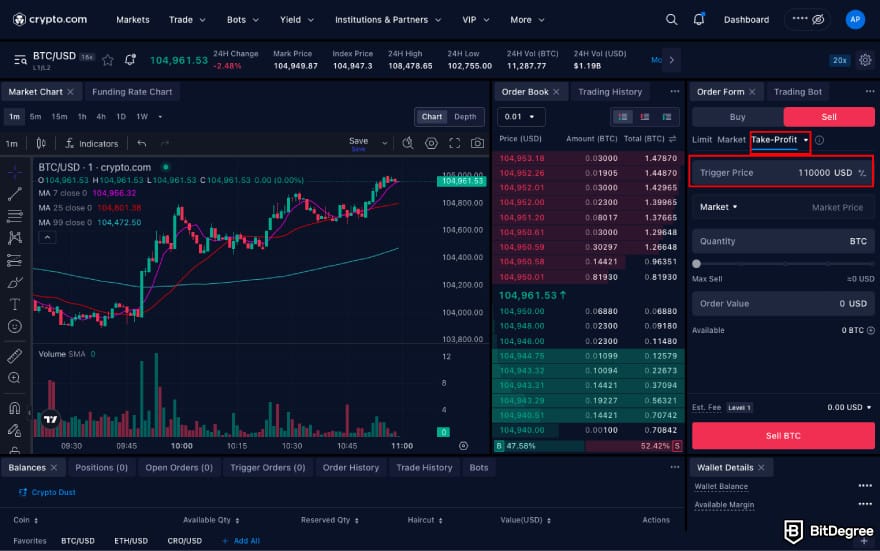Image resolution: width=880 pixels, height=551 pixels.
Task: Expand Institutions & Partners menu
Action: pos(388,20)
